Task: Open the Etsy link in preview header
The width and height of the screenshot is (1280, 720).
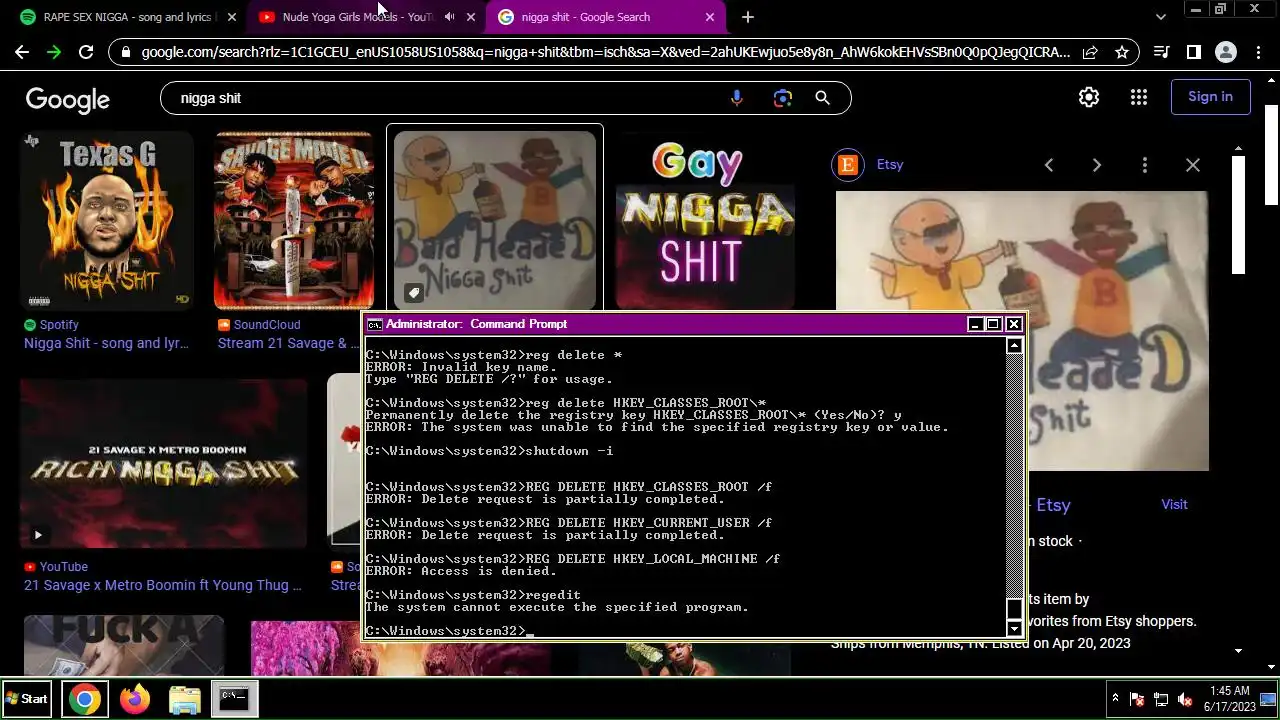Action: (890, 165)
